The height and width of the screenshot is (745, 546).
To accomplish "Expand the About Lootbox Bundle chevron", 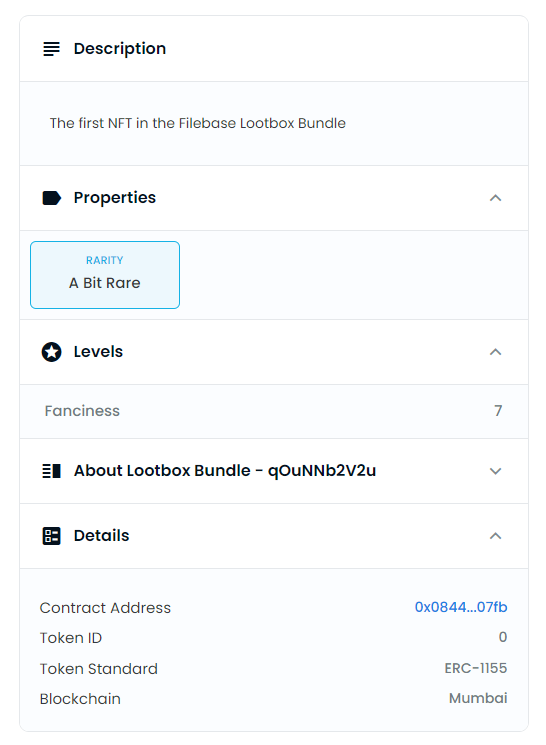I will point(495,471).
